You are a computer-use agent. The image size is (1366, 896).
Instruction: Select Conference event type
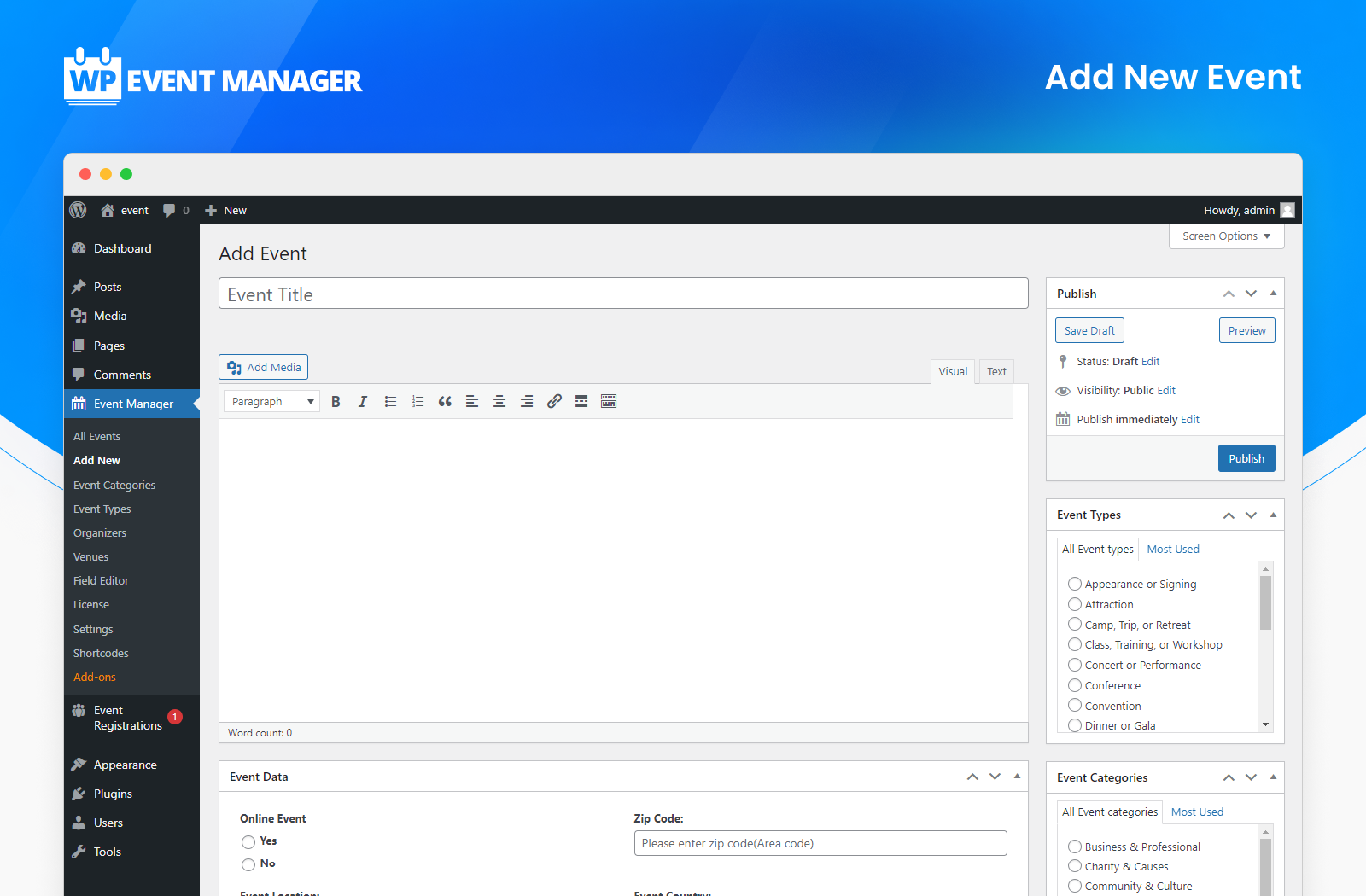click(x=1075, y=685)
